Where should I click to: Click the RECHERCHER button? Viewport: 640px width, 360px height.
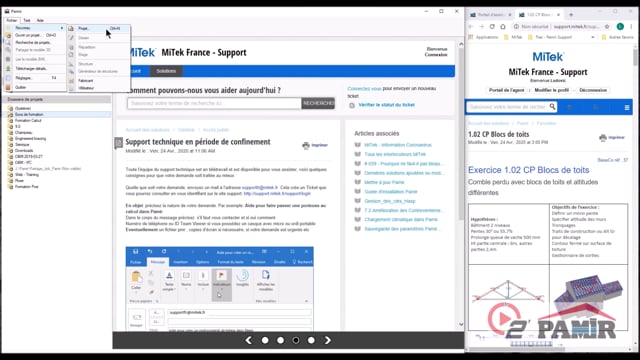tap(318, 103)
